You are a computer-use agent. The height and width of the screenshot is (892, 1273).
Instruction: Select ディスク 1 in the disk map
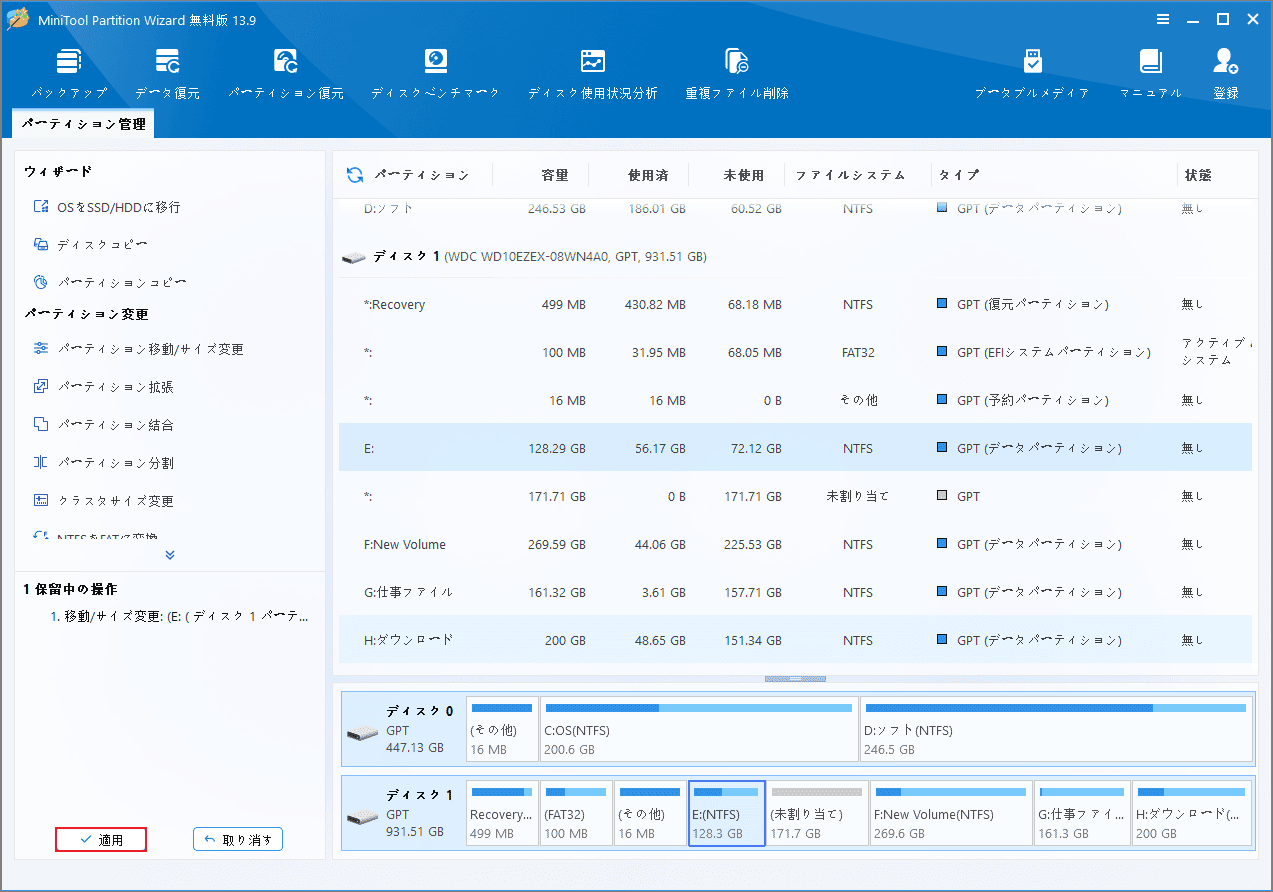point(403,813)
